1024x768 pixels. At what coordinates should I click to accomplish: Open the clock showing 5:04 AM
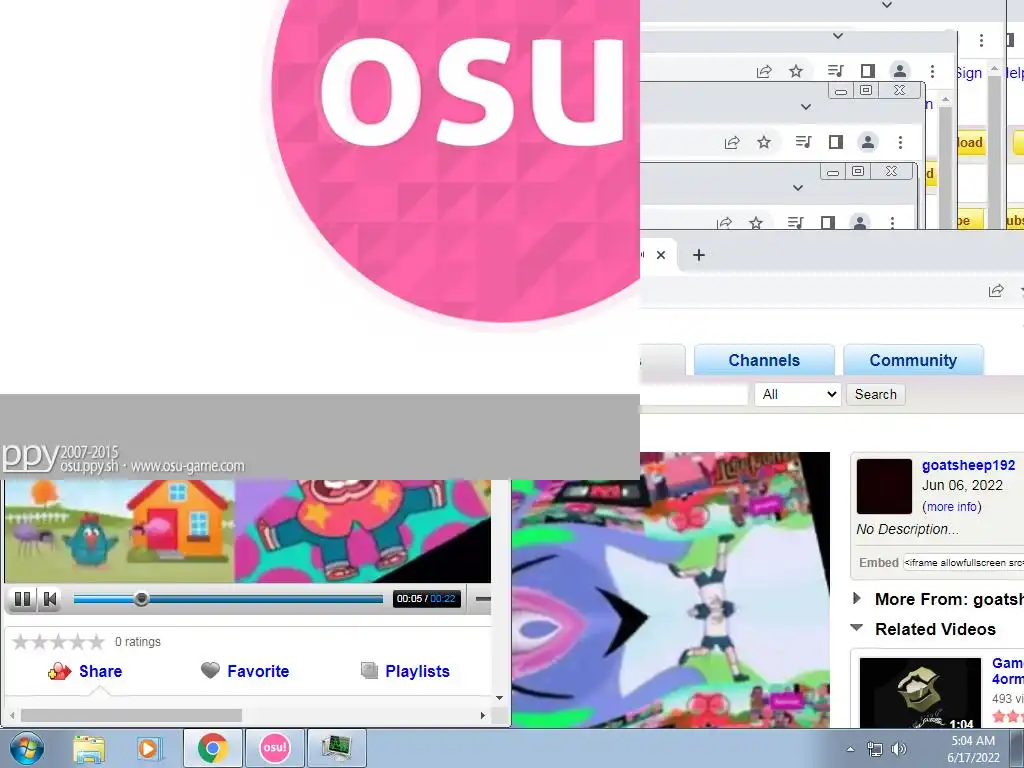point(973,749)
